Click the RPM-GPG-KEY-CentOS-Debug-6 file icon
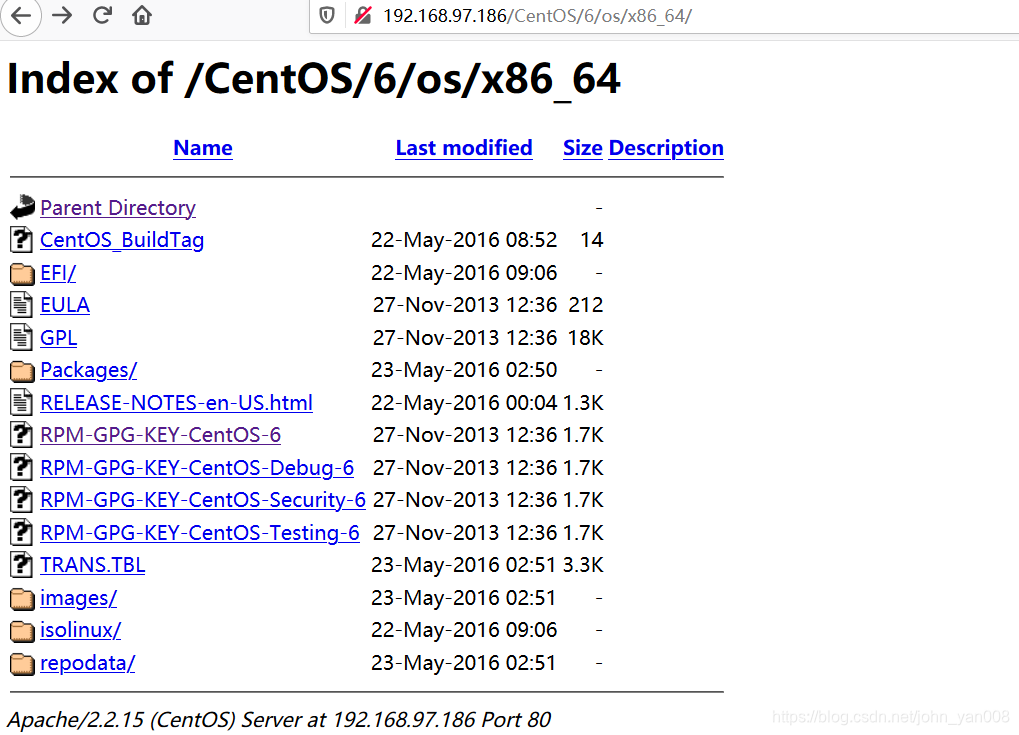Screen dimensions: 1019x735 pyautogui.click(x=21, y=467)
